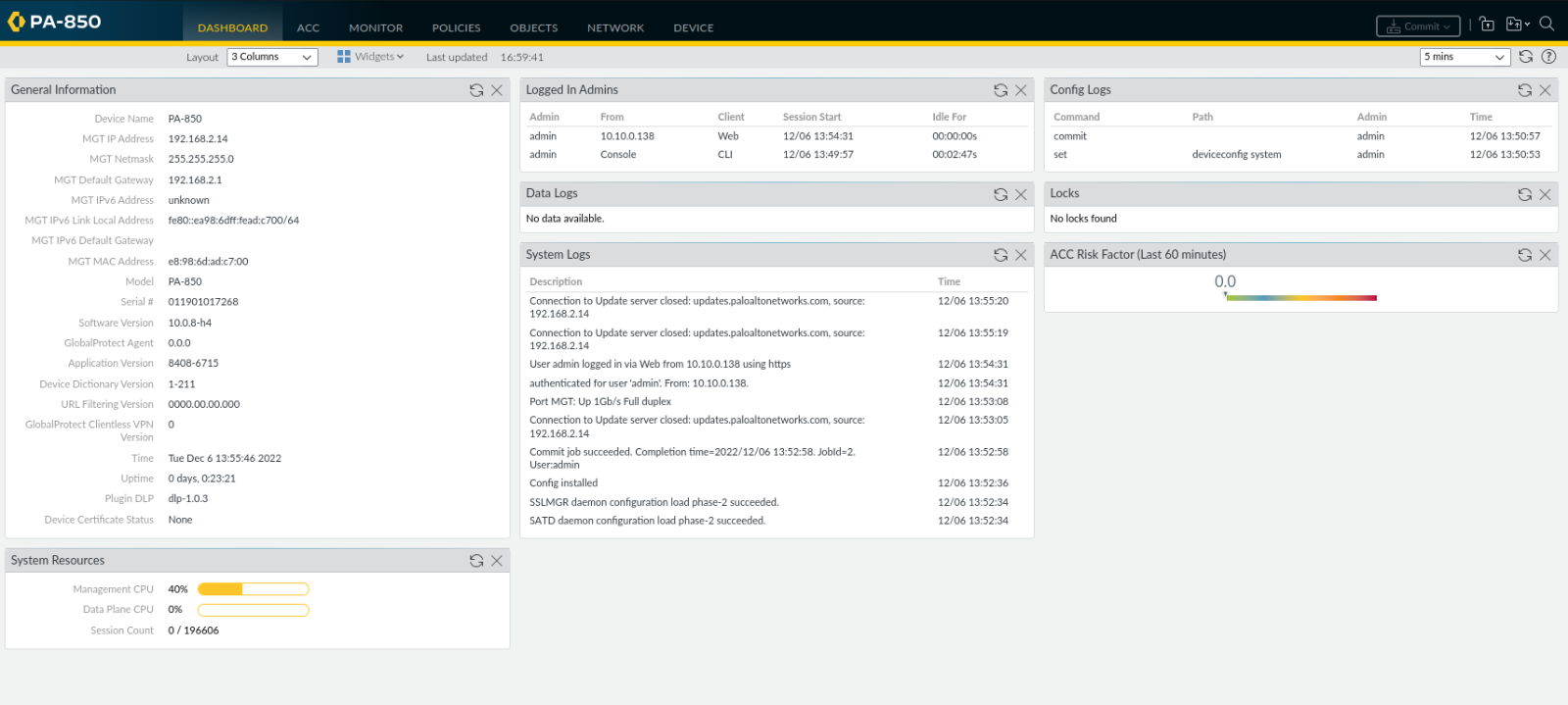Click the help question mark icon
1568x705 pixels.
point(1548,57)
